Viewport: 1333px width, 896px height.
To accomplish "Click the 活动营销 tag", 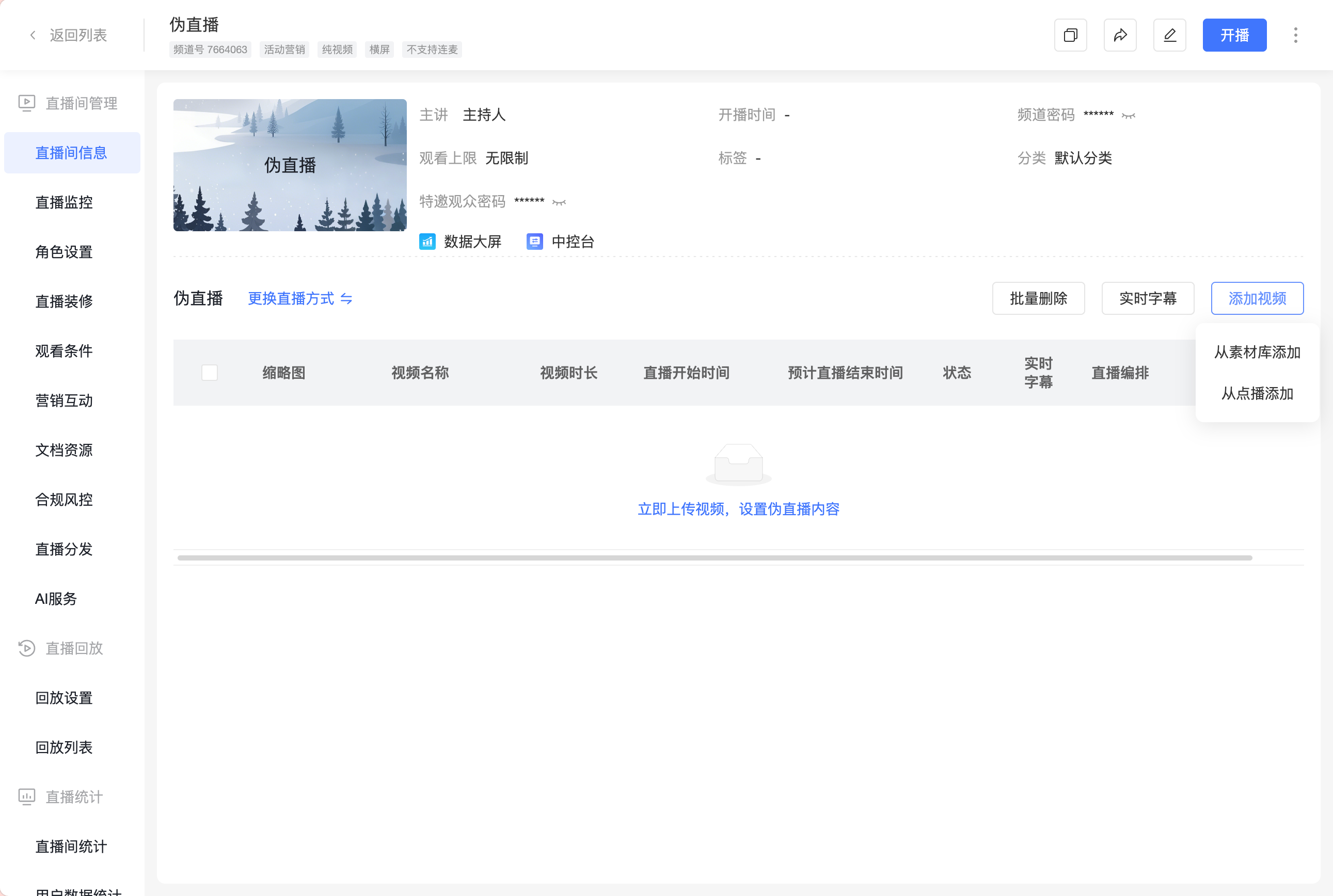I will coord(284,50).
